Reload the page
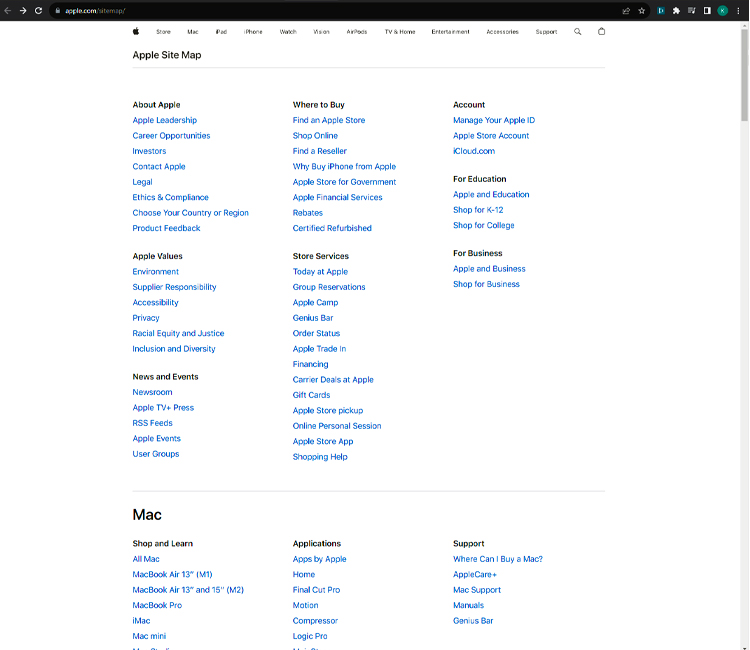750x650 pixels. point(38,11)
